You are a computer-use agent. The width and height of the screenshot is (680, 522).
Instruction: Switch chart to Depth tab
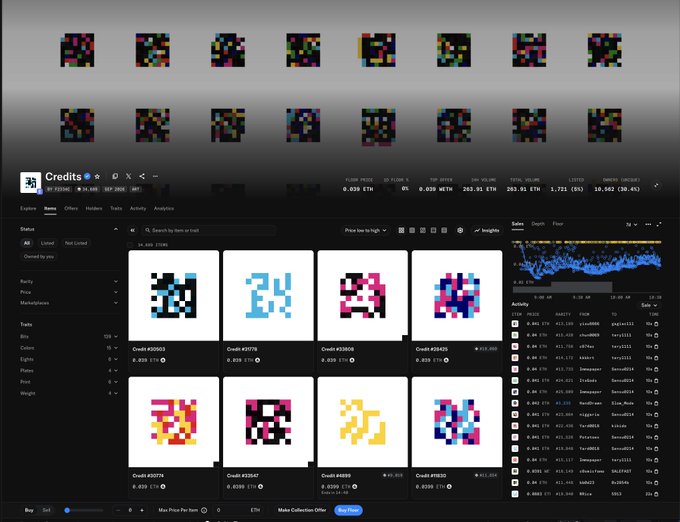click(538, 224)
